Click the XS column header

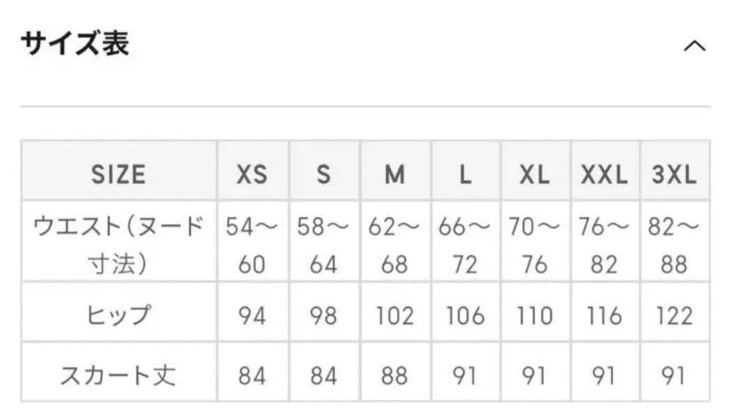[252, 174]
